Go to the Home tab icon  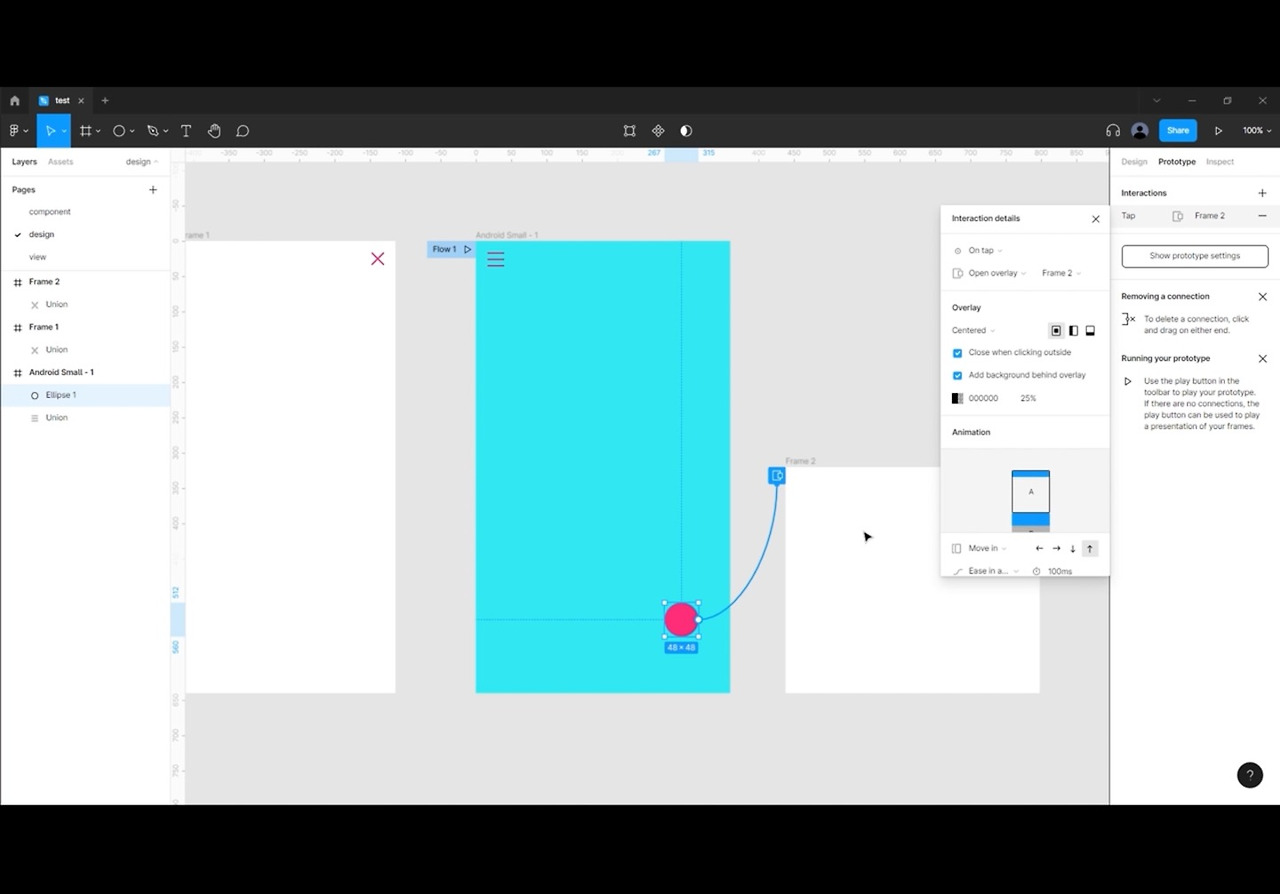tap(15, 101)
